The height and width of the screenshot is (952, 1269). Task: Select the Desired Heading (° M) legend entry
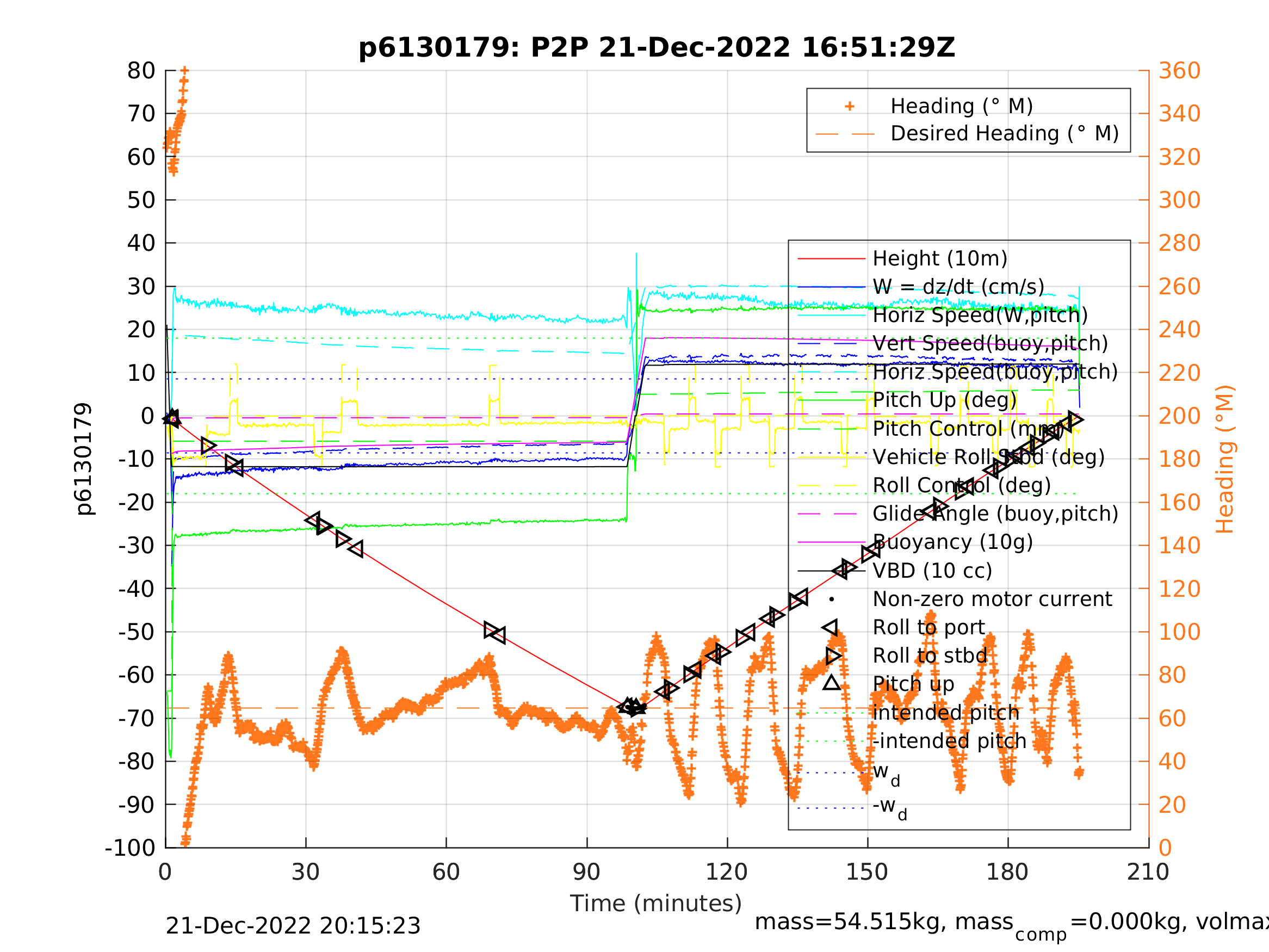[x=1005, y=134]
